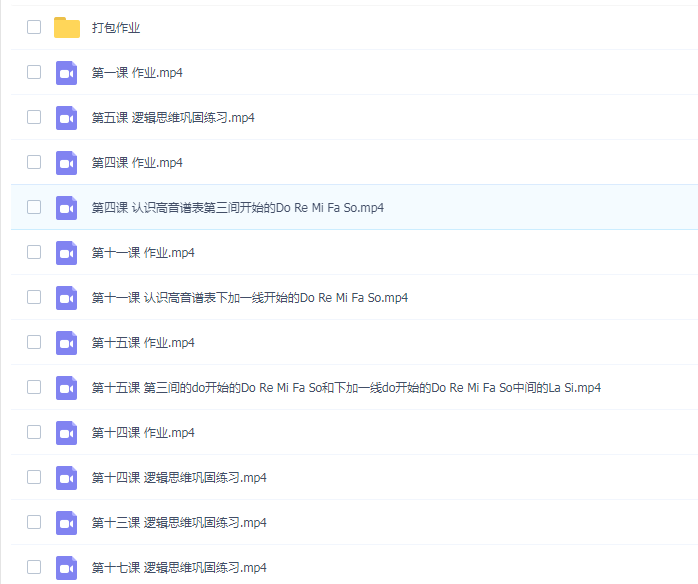Click video icon for 第十五课 作业.mp4
Image resolution: width=698 pixels, height=584 pixels.
click(x=66, y=342)
